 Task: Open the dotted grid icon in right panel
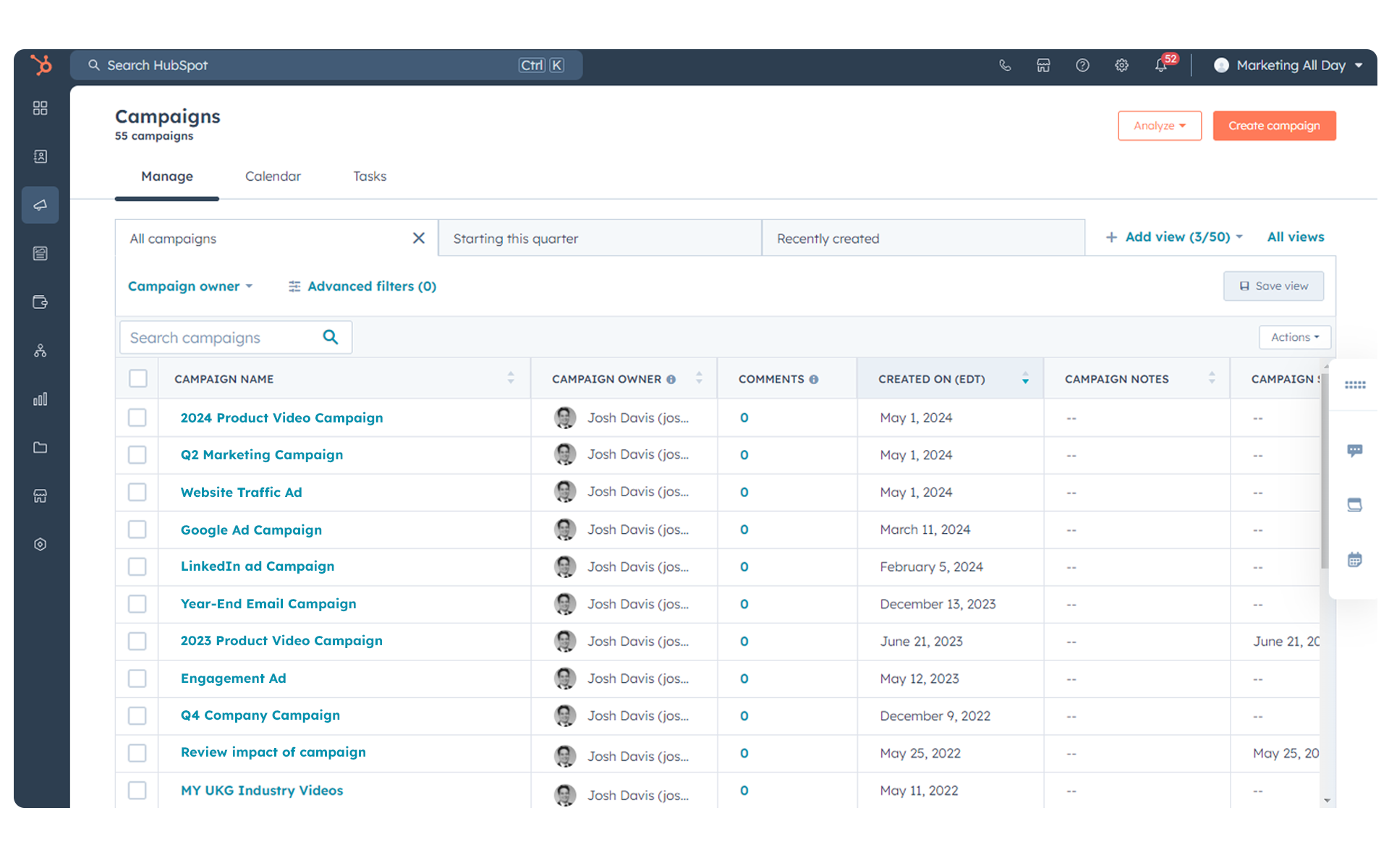(x=1355, y=385)
